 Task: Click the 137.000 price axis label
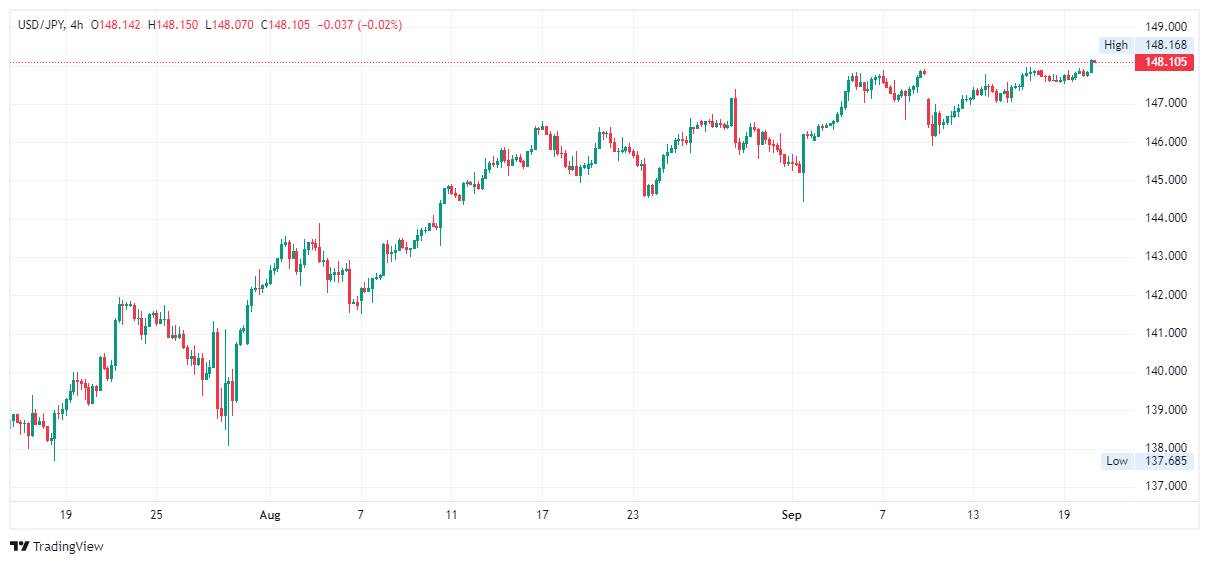tap(1165, 487)
